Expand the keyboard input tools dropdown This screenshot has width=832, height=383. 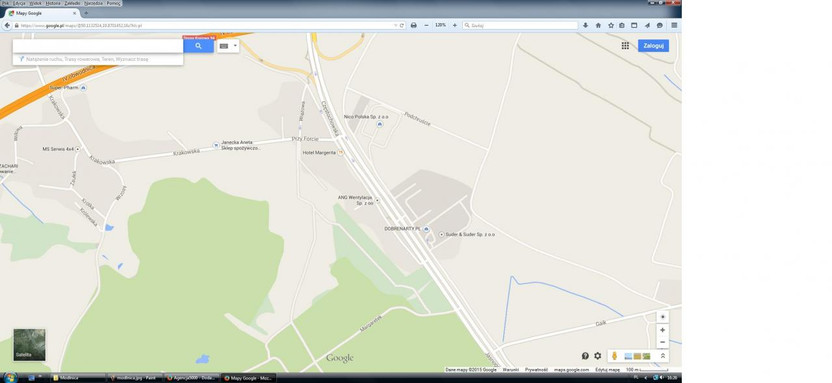[228, 46]
